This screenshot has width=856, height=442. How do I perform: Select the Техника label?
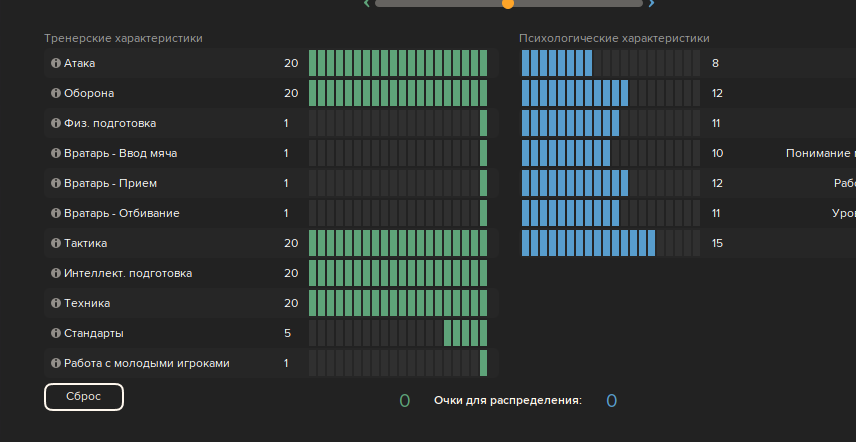[87, 303]
